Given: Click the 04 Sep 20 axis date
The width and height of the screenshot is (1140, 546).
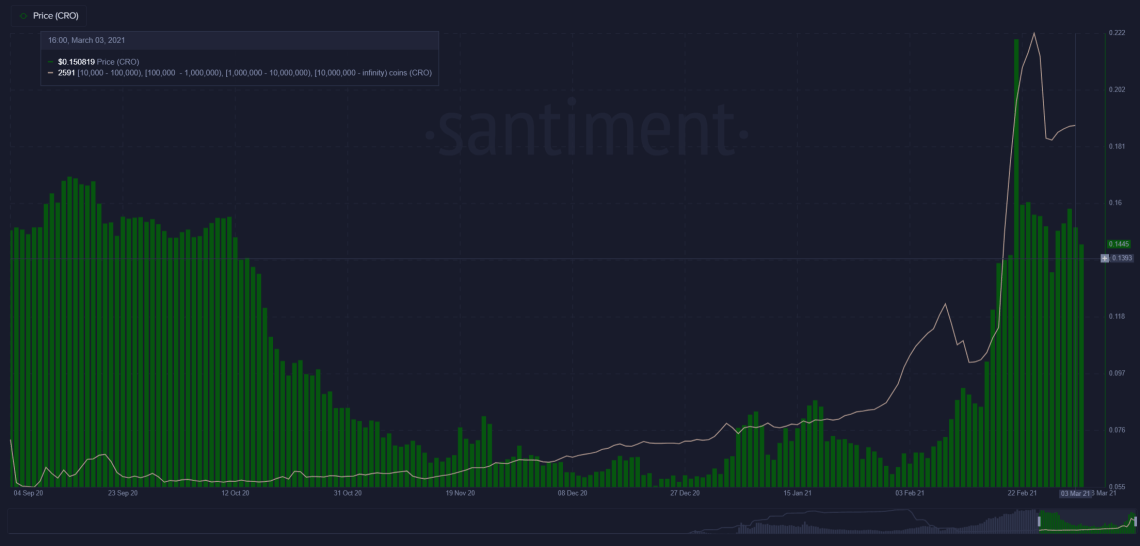Looking at the screenshot, I should [27, 493].
